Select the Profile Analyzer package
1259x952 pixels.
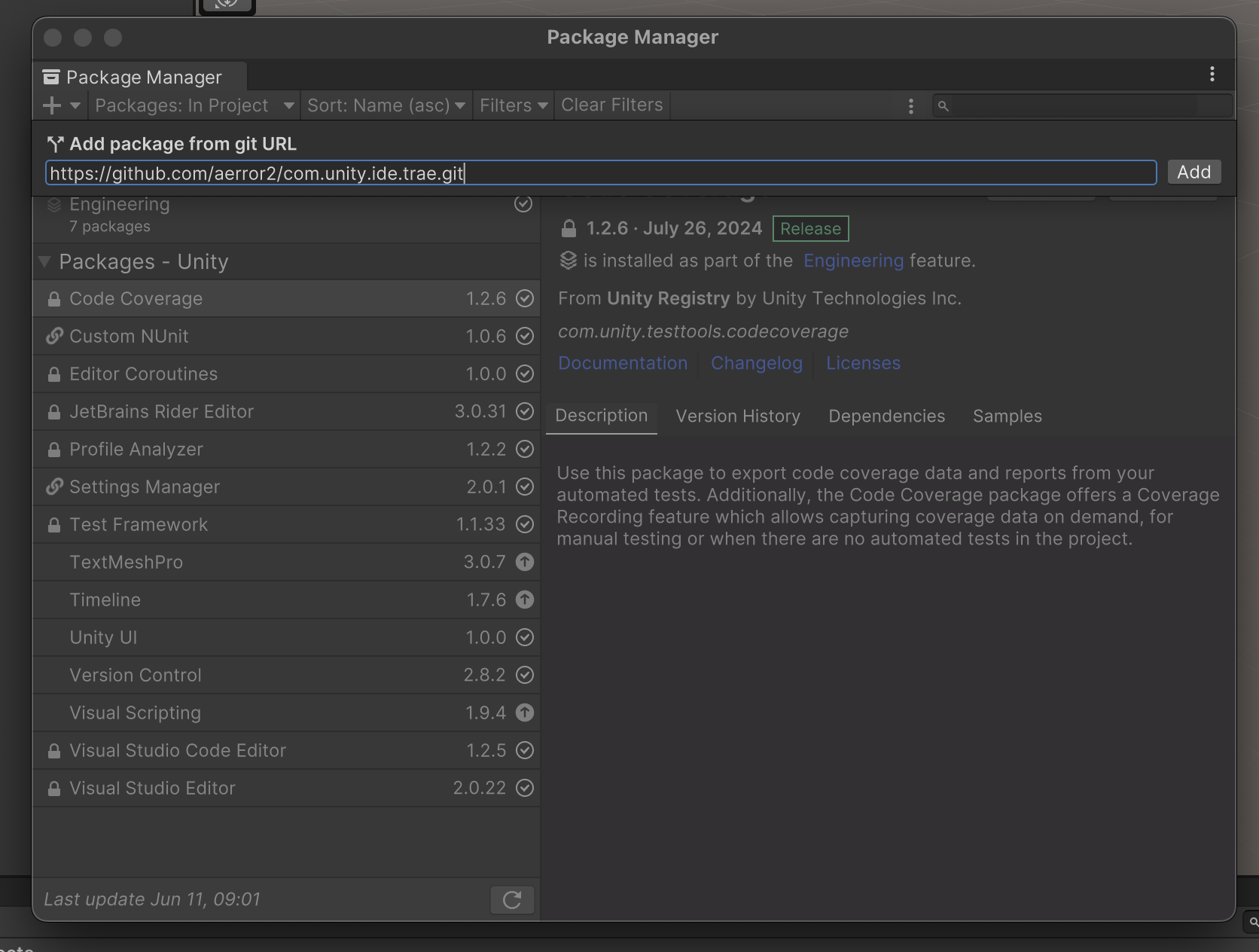286,450
